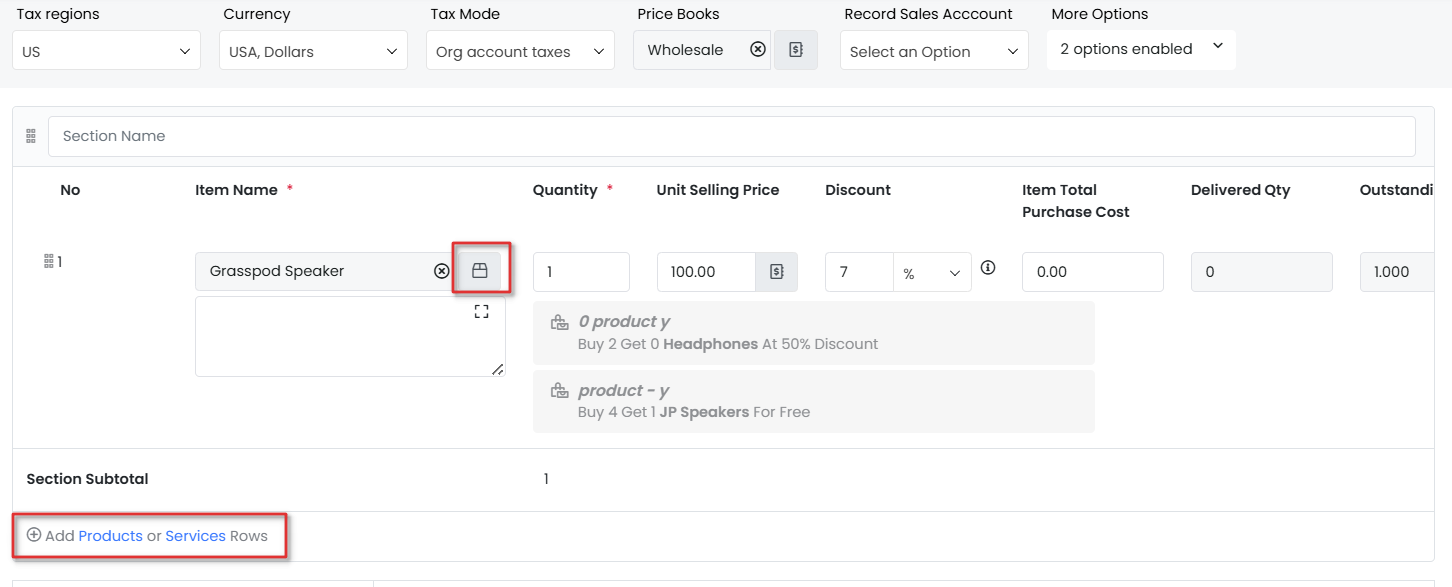Clear the Grasspod Speaker item name
1452x587 pixels.
[x=441, y=271]
